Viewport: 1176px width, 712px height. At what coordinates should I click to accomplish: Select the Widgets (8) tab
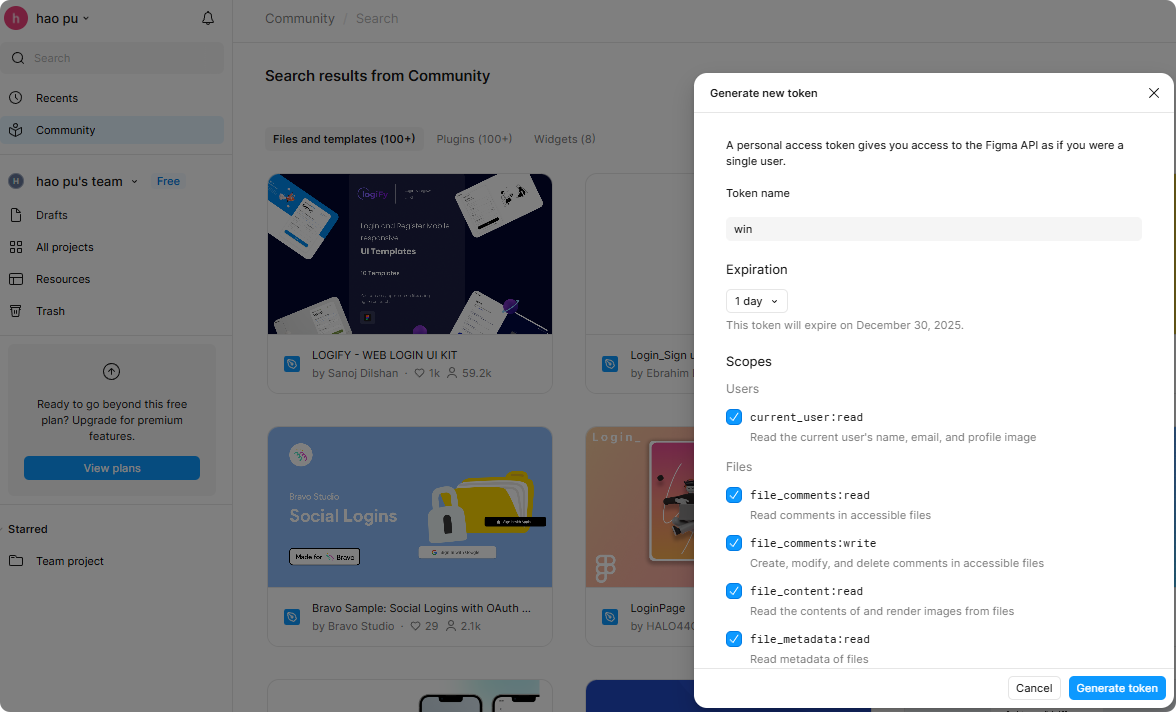(564, 139)
